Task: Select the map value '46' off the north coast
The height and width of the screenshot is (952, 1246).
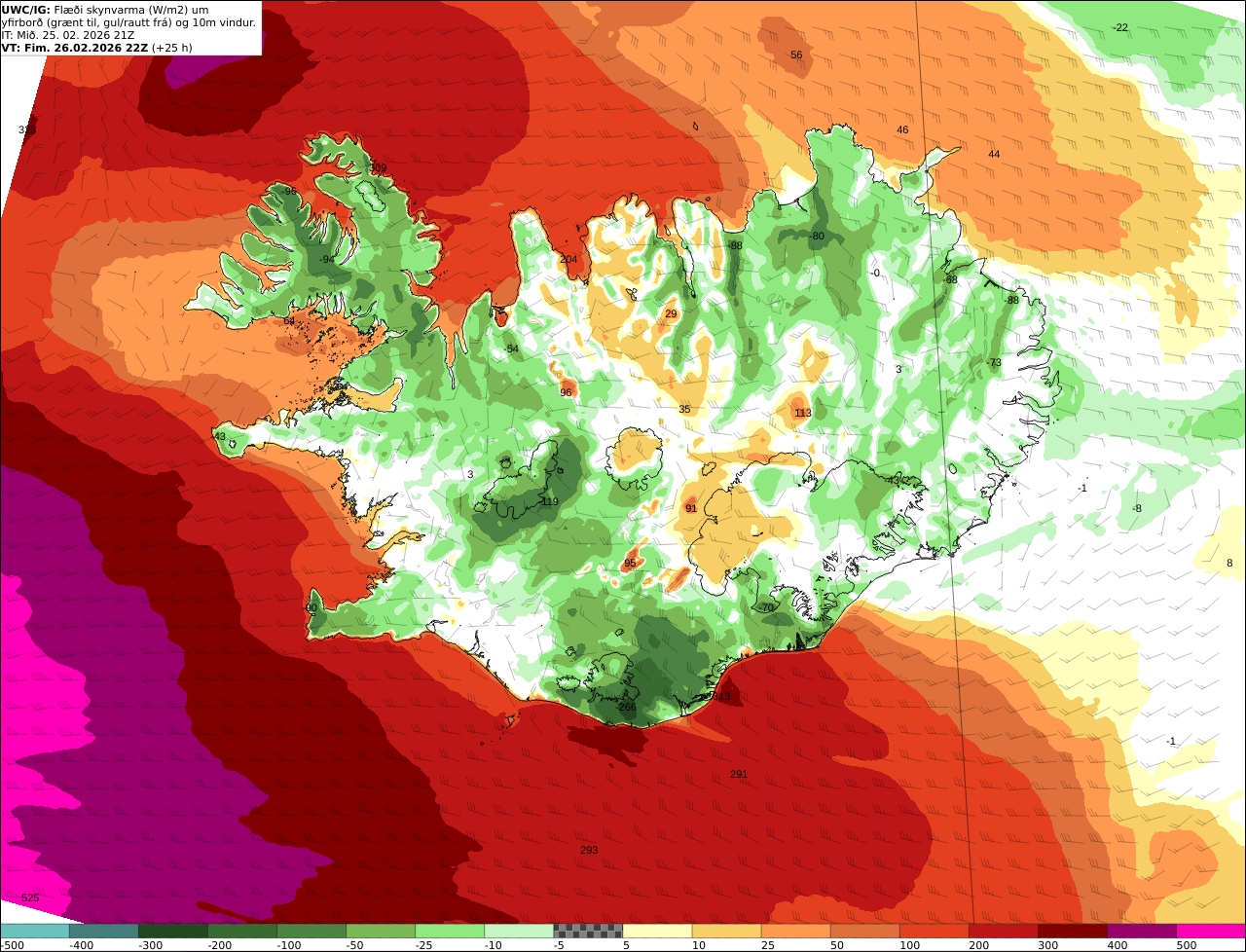Action: click(x=902, y=130)
